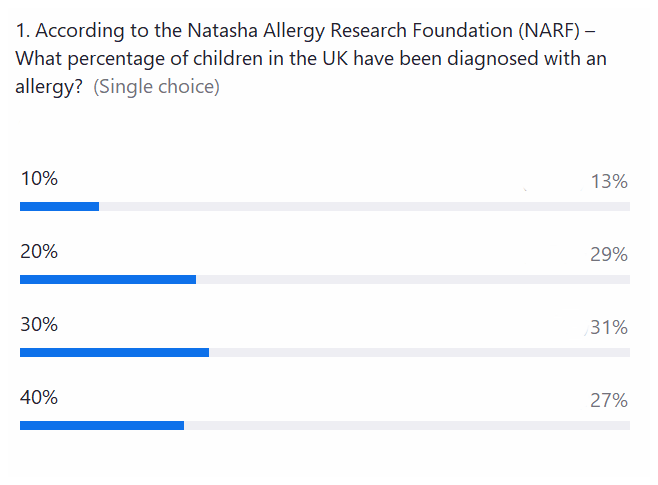The width and height of the screenshot is (658, 485).
Task: Click the question number '1.' at the start
Action: pos(24,31)
